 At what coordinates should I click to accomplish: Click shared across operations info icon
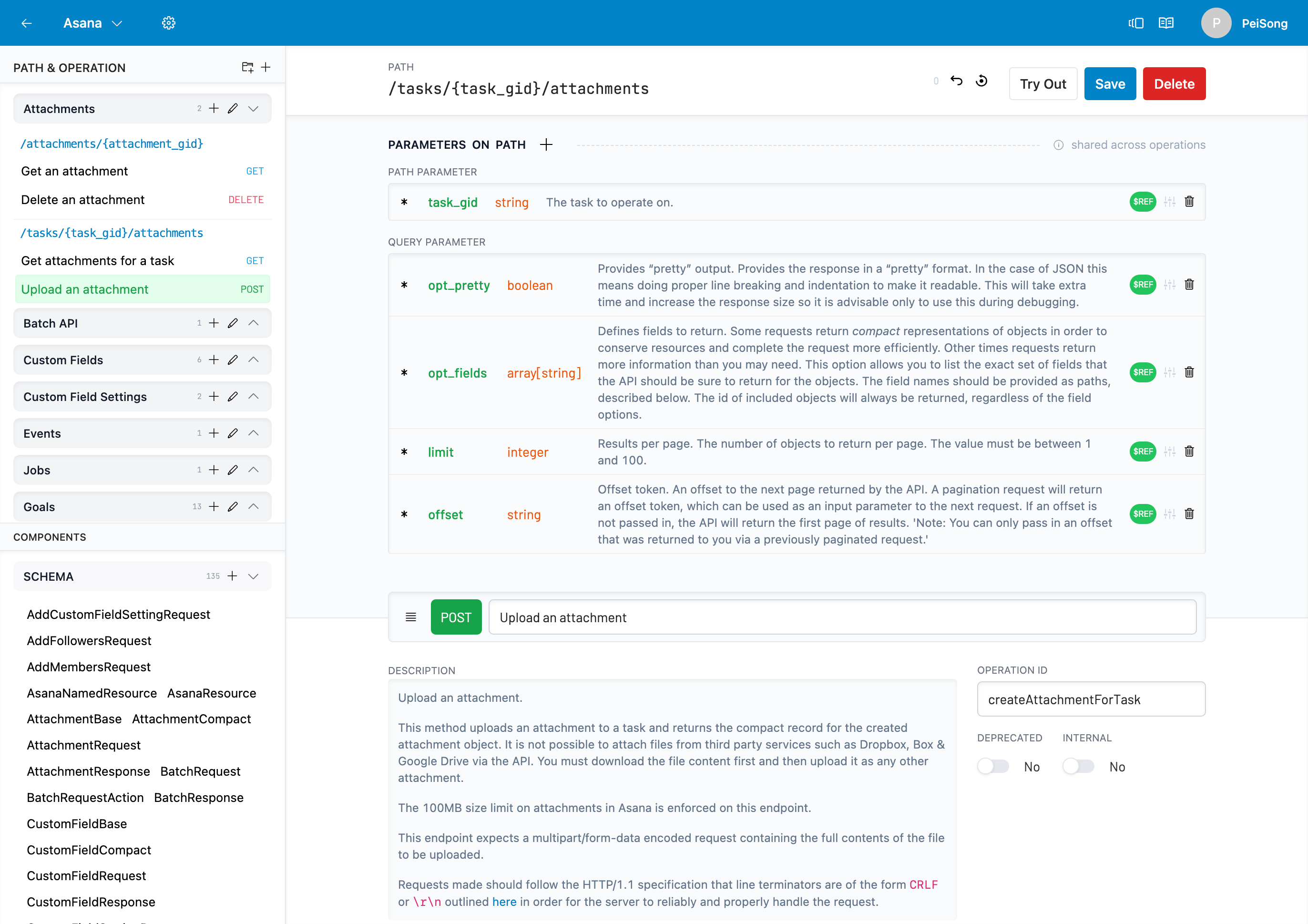pos(1059,144)
